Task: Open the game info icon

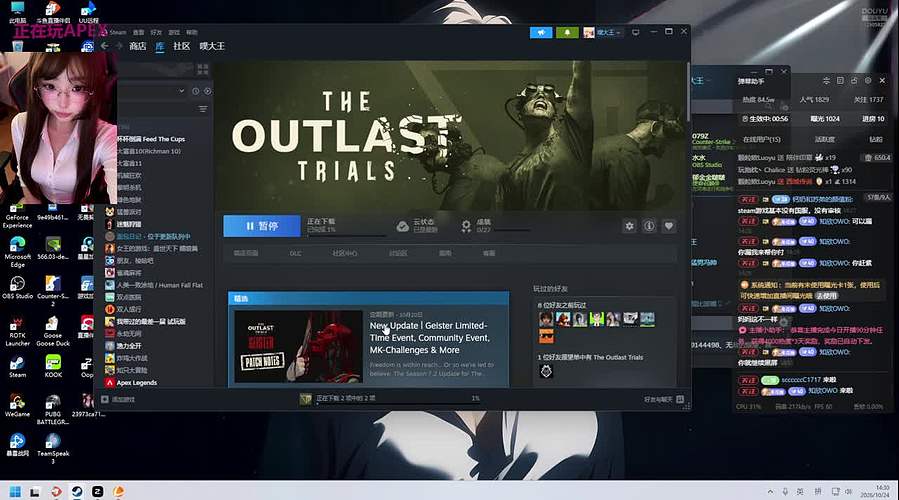Action: point(649,226)
